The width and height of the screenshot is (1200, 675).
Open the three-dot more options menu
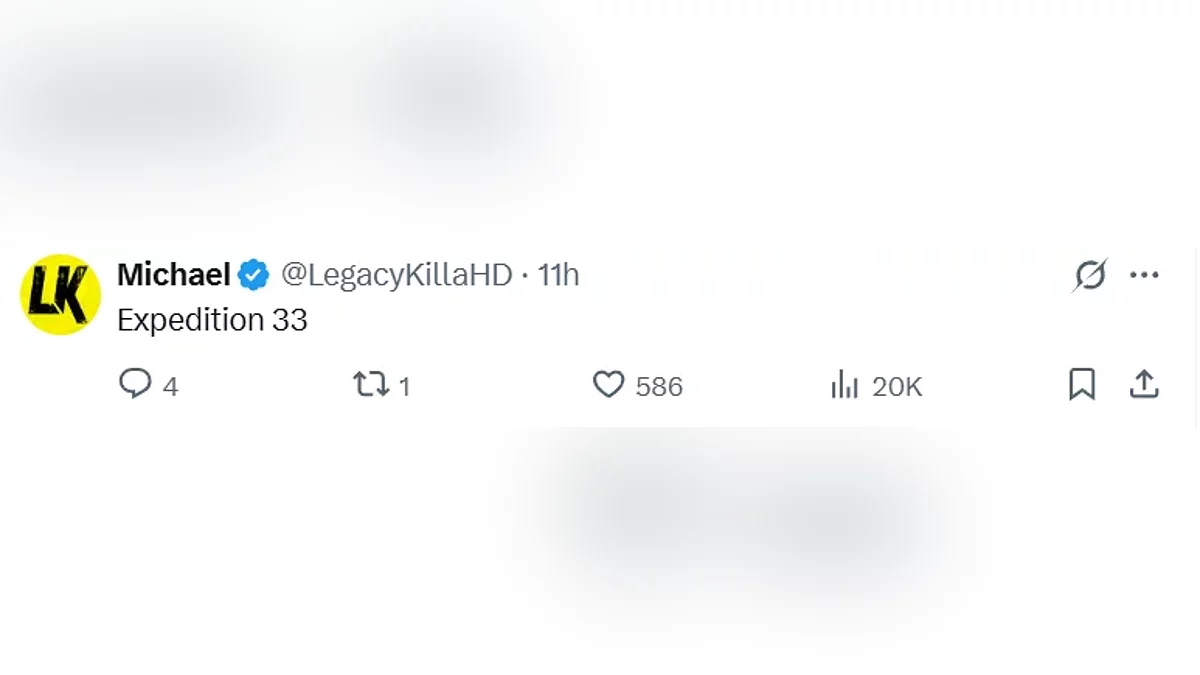click(x=1144, y=274)
